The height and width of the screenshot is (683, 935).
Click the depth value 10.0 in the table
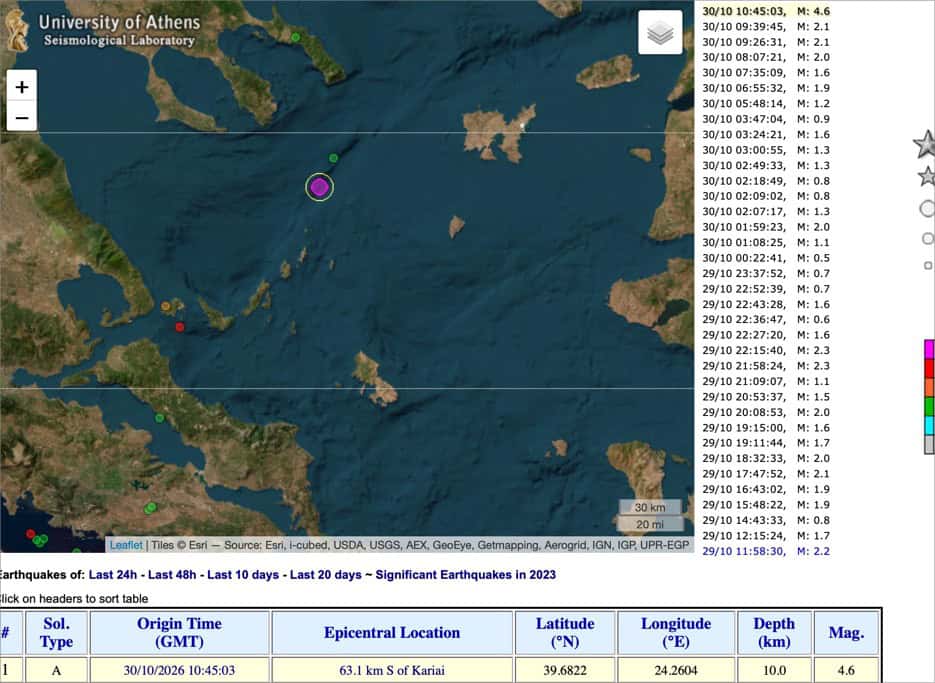[774, 670]
